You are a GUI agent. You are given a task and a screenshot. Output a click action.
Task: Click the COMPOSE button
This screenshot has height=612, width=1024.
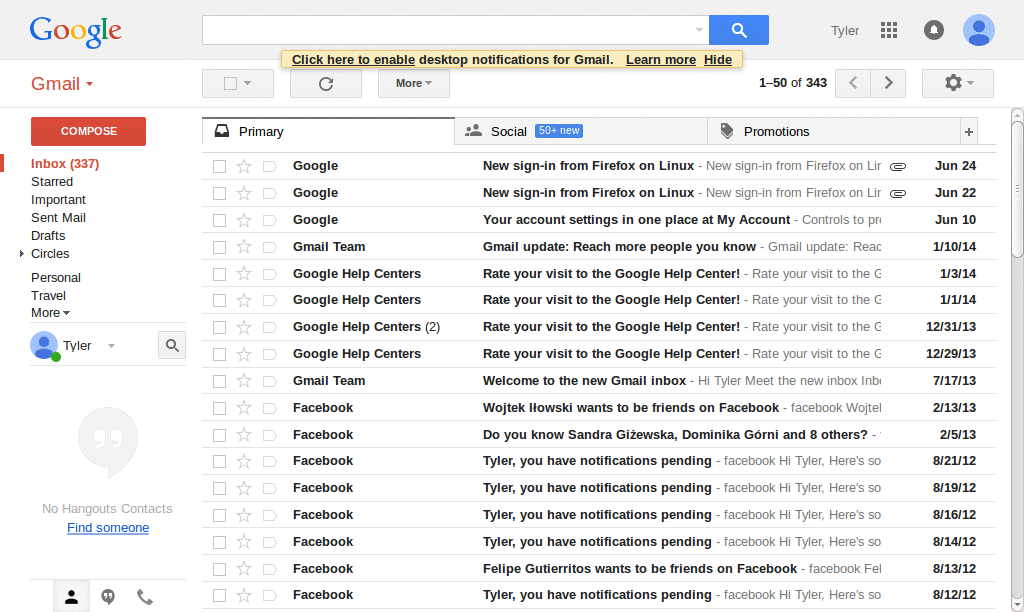tap(88, 131)
